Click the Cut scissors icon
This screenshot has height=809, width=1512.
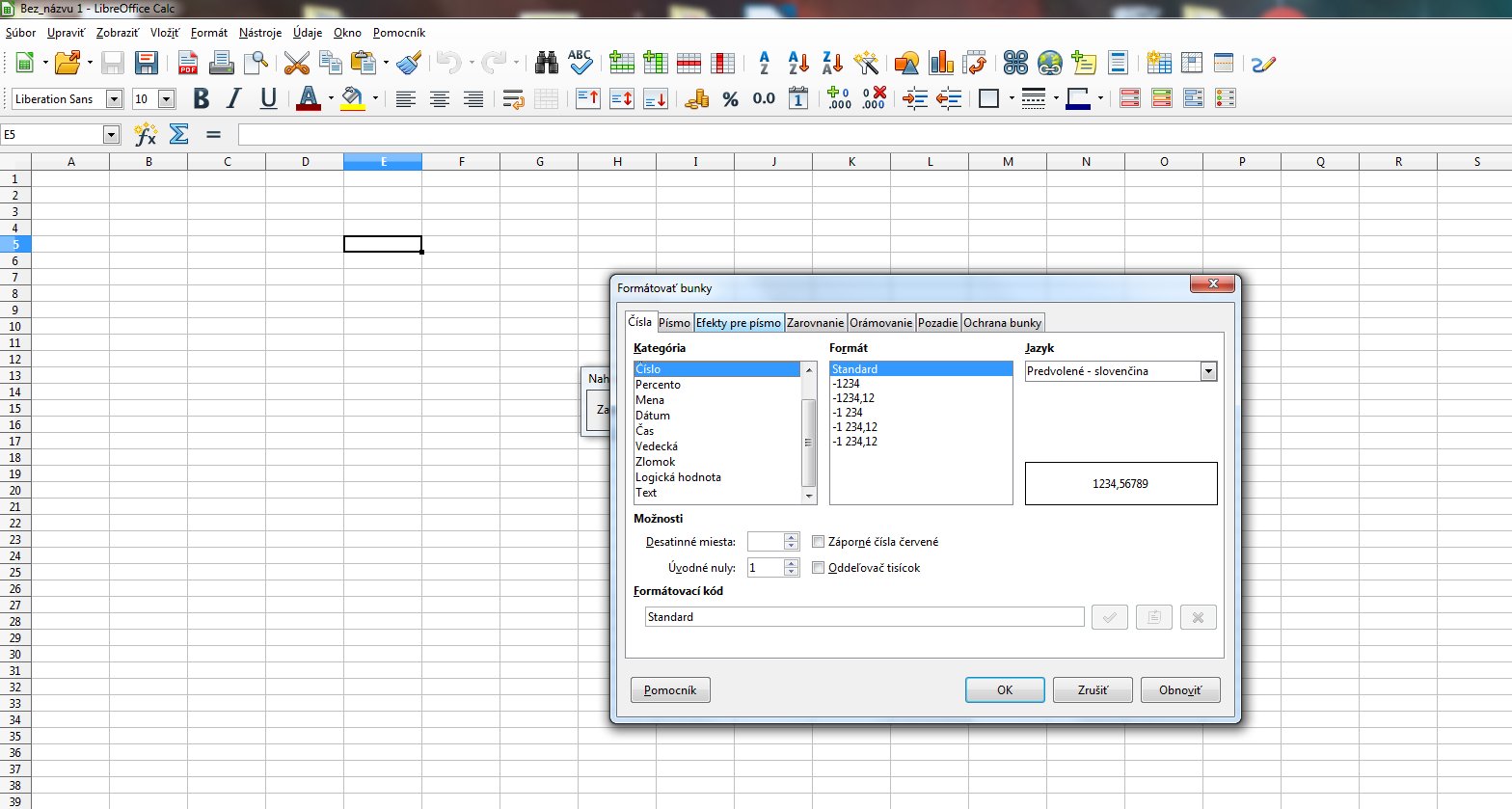pos(297,64)
